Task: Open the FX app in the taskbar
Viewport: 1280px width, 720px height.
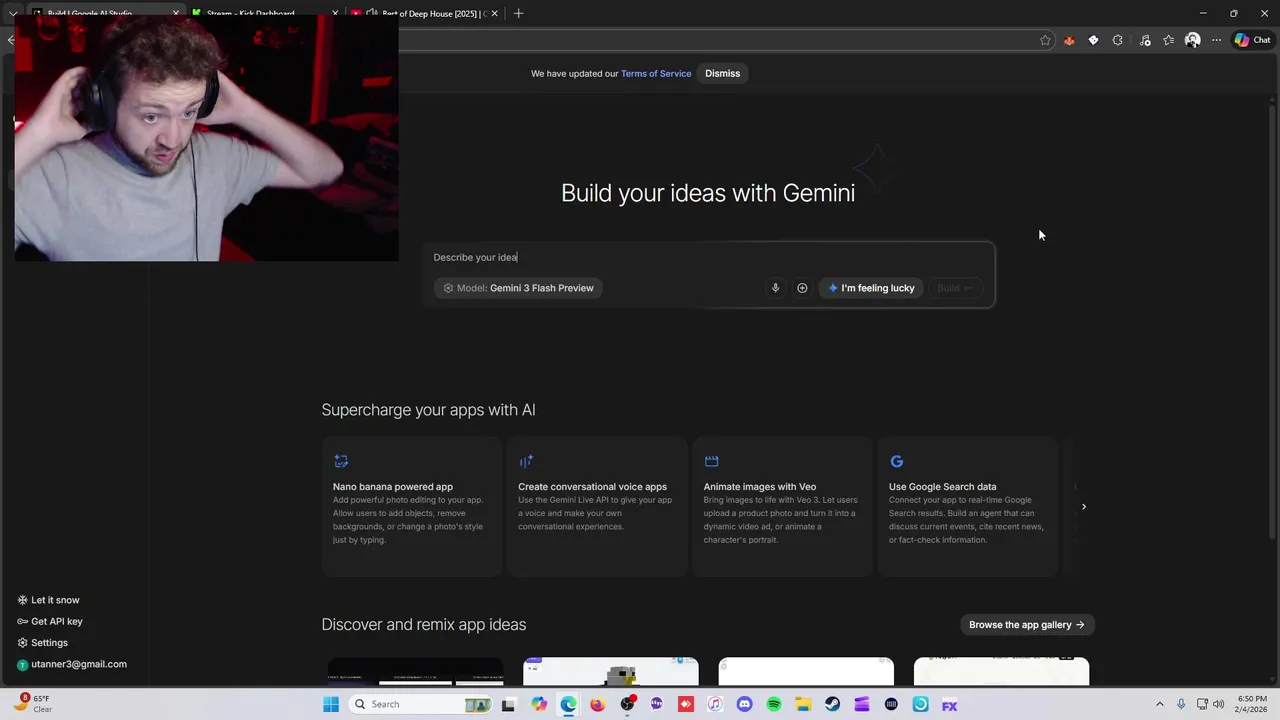Action: (949, 704)
